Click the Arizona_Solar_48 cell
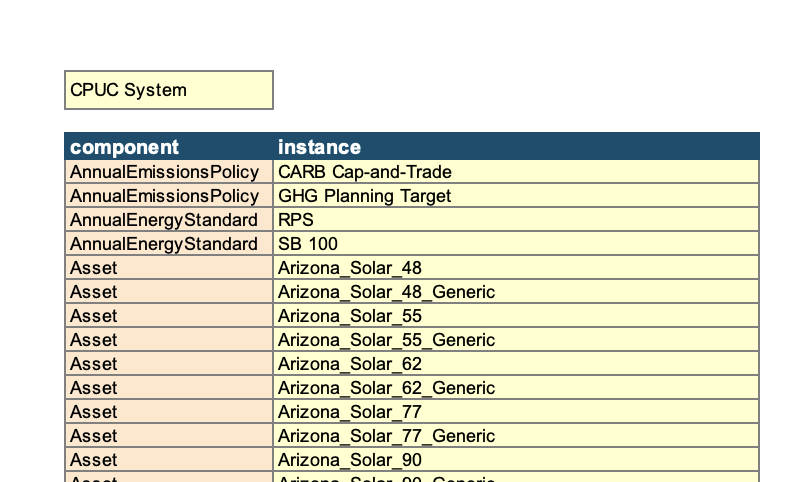Viewport: 802px width, 482px height. point(515,268)
